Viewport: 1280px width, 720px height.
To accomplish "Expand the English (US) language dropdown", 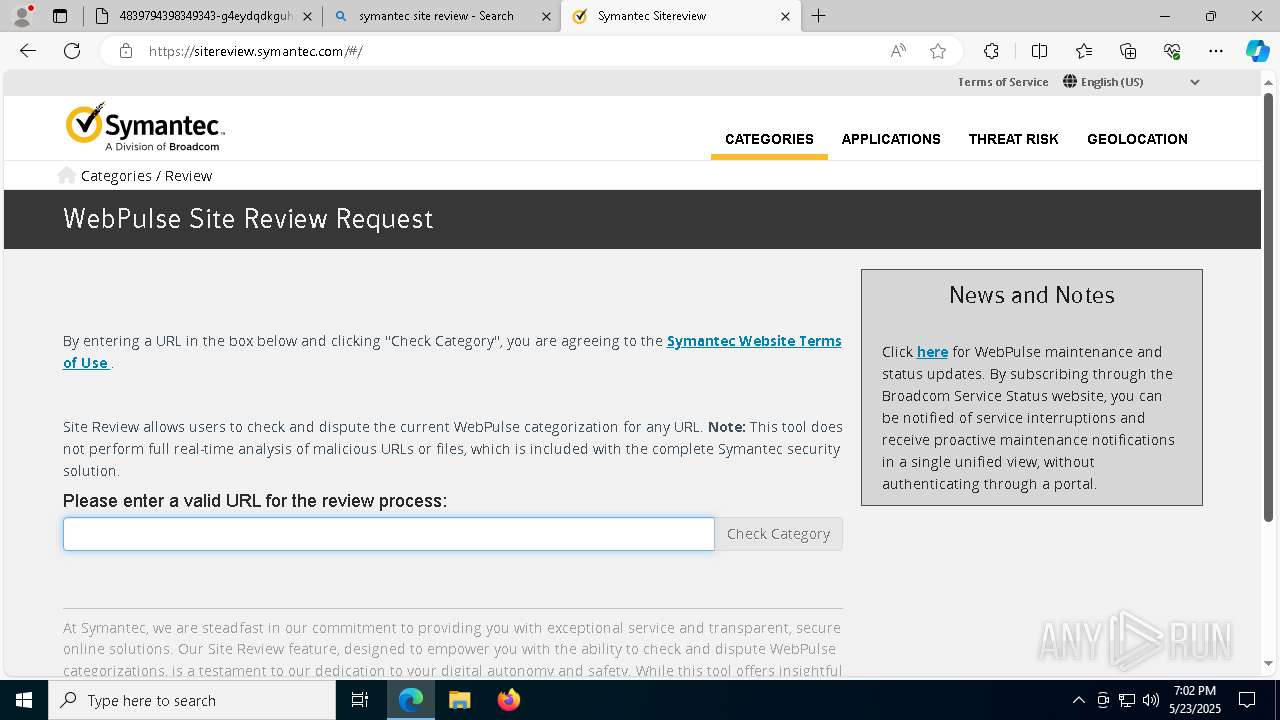I will point(1131,82).
